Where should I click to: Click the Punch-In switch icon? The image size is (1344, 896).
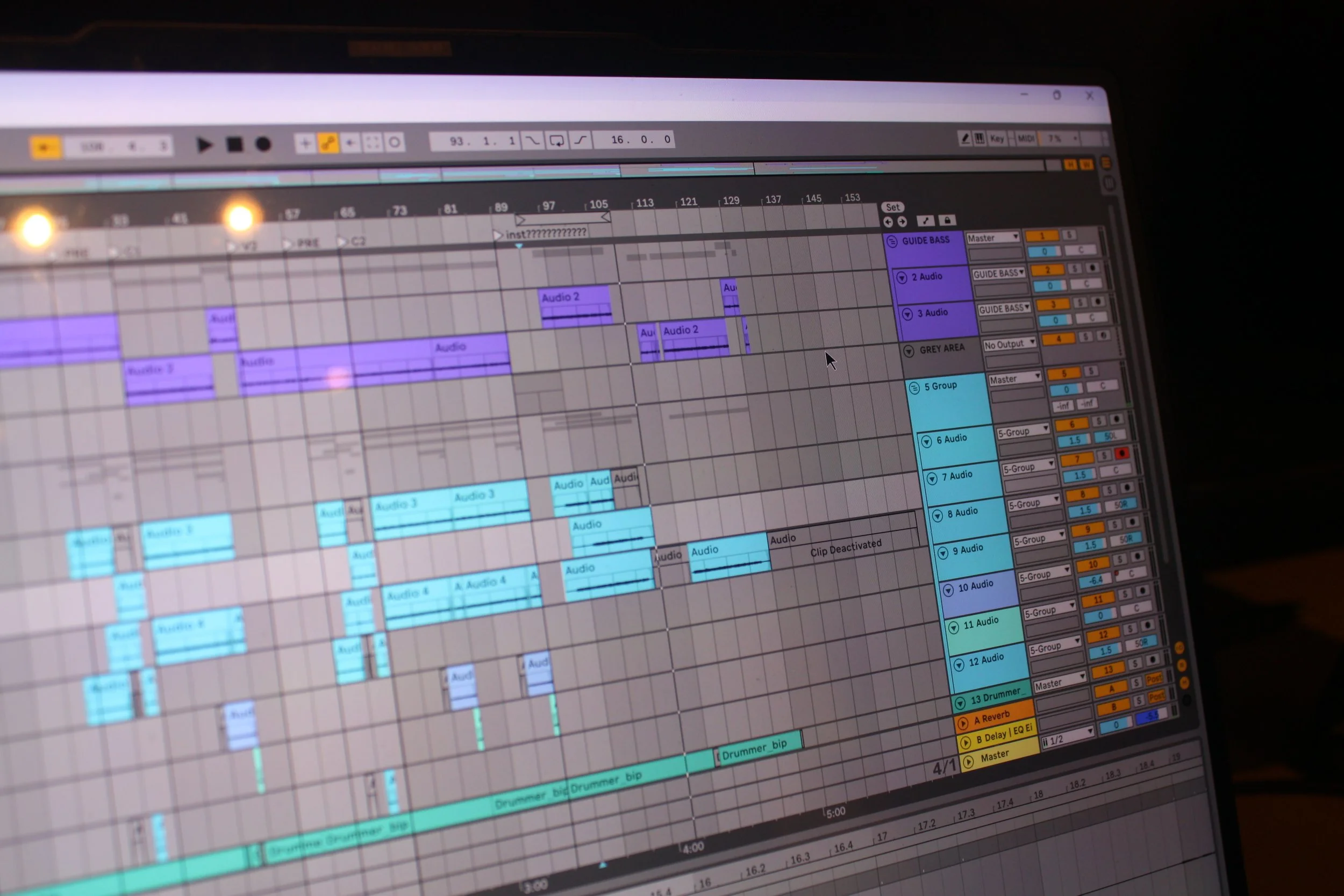click(x=532, y=140)
